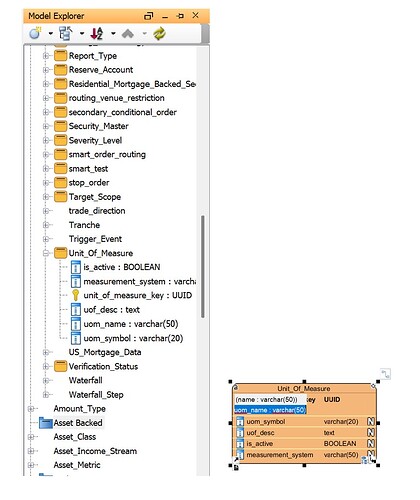This screenshot has height=500, width=420.
Task: Click the measurement_system column row in entity
Action: 305,455
